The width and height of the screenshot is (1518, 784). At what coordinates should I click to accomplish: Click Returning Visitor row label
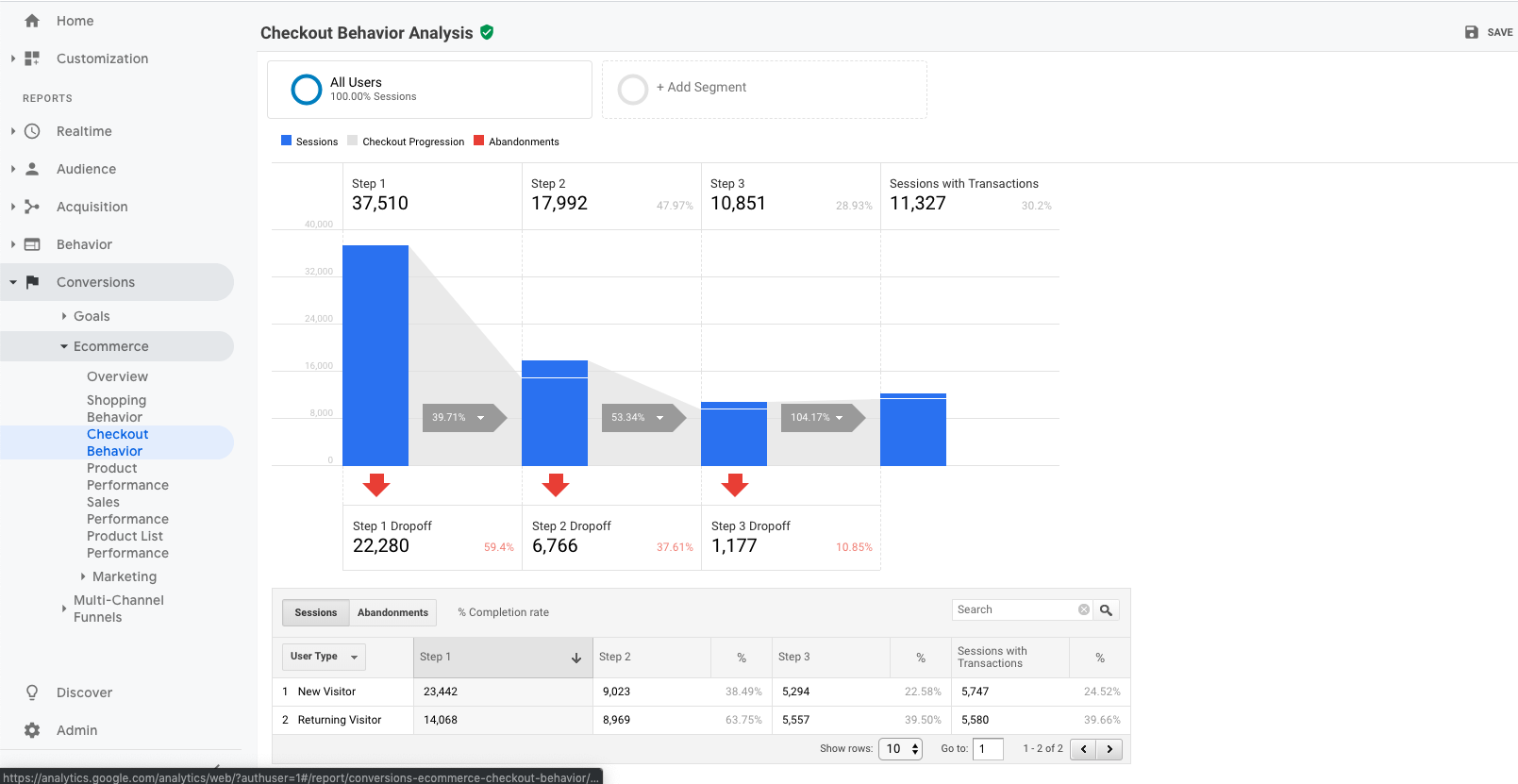[340, 720]
